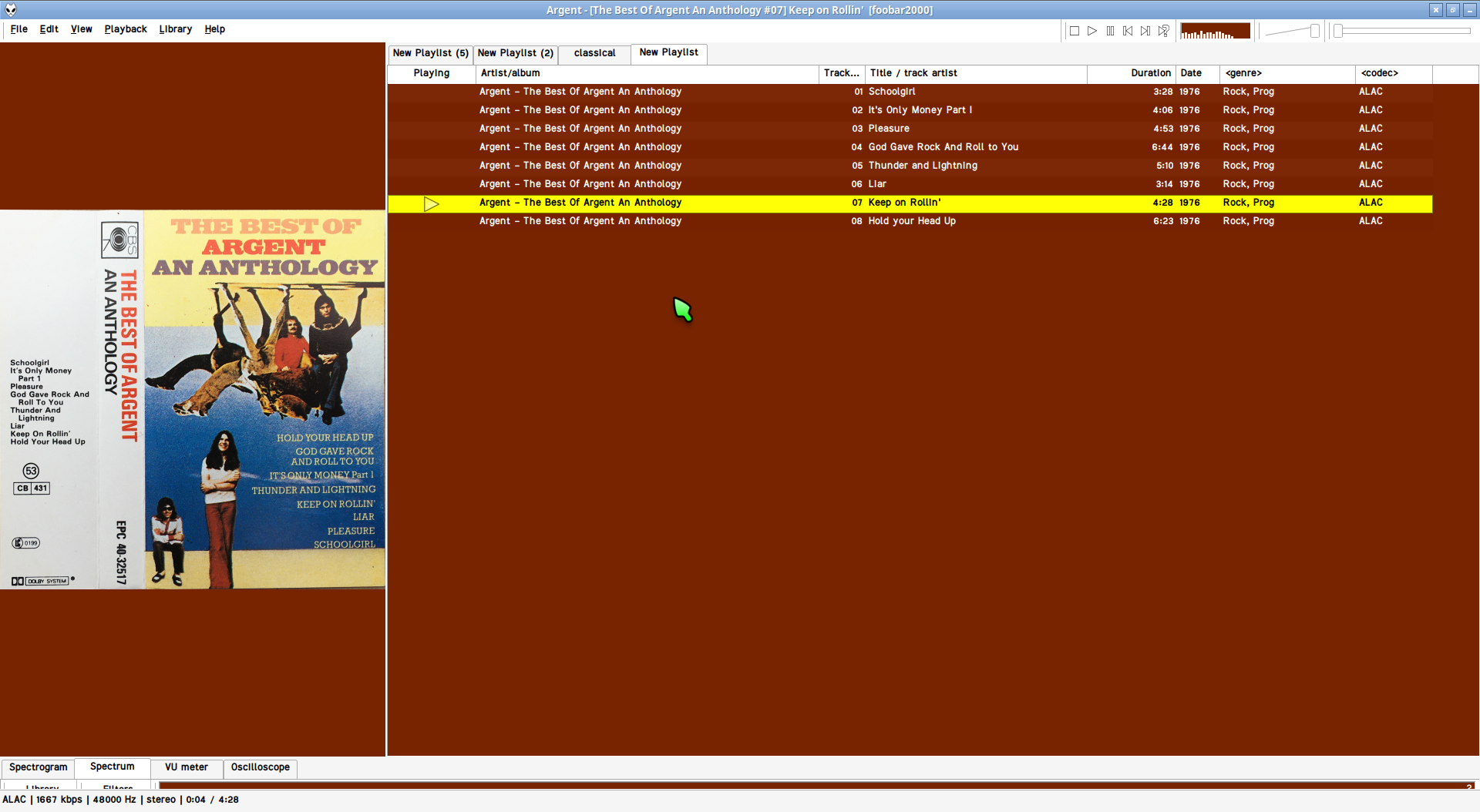Switch to New Playlist (5) tab
Image resolution: width=1480 pixels, height=812 pixels.
point(430,53)
